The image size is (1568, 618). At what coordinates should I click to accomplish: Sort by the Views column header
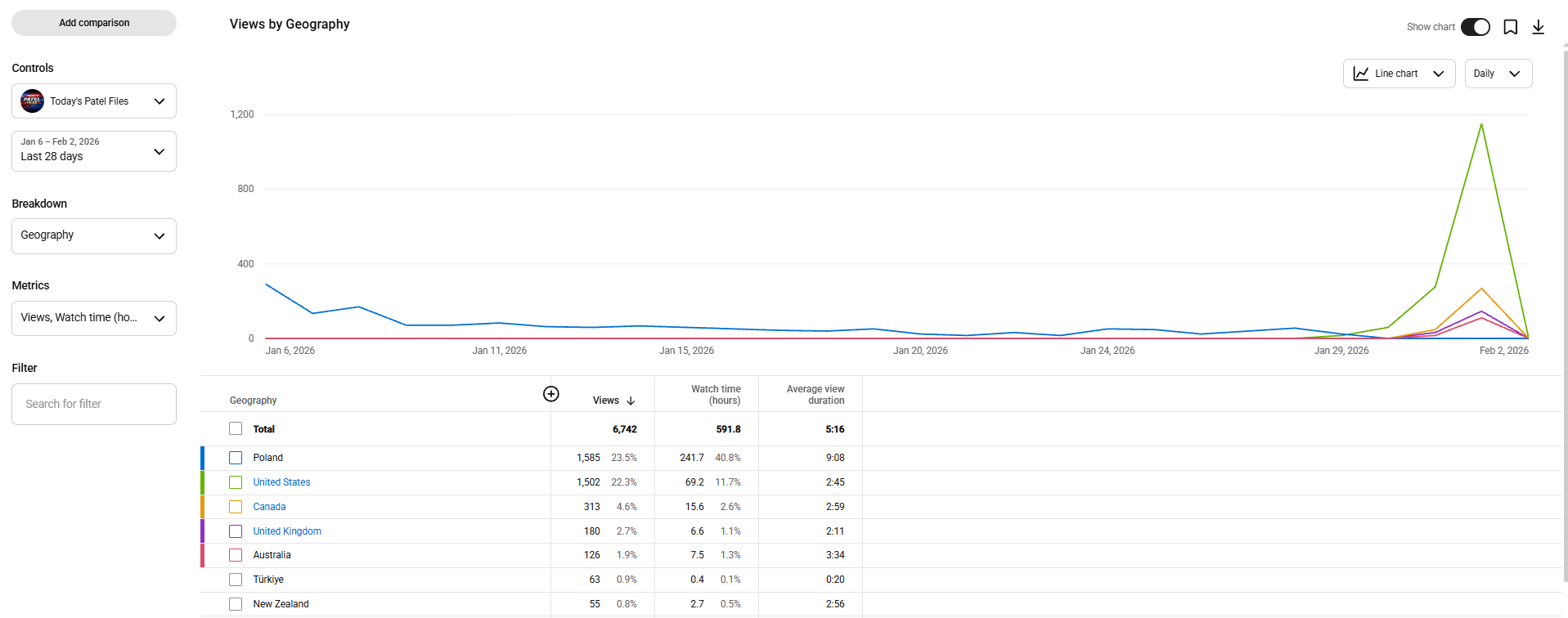pyautogui.click(x=606, y=401)
